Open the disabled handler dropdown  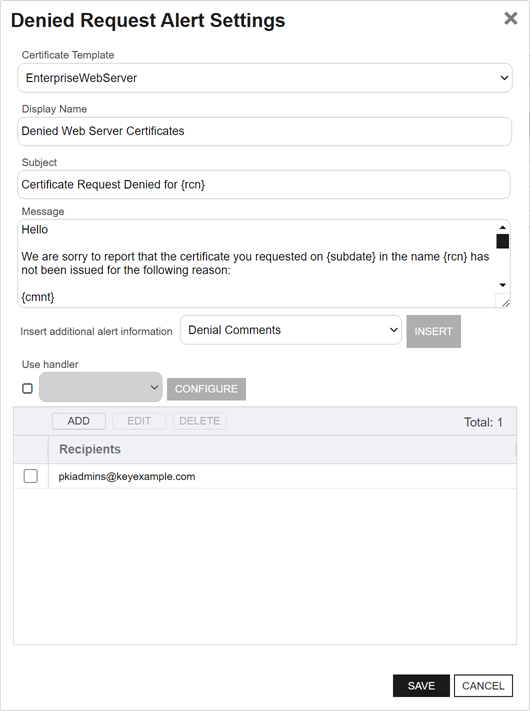tap(101, 387)
